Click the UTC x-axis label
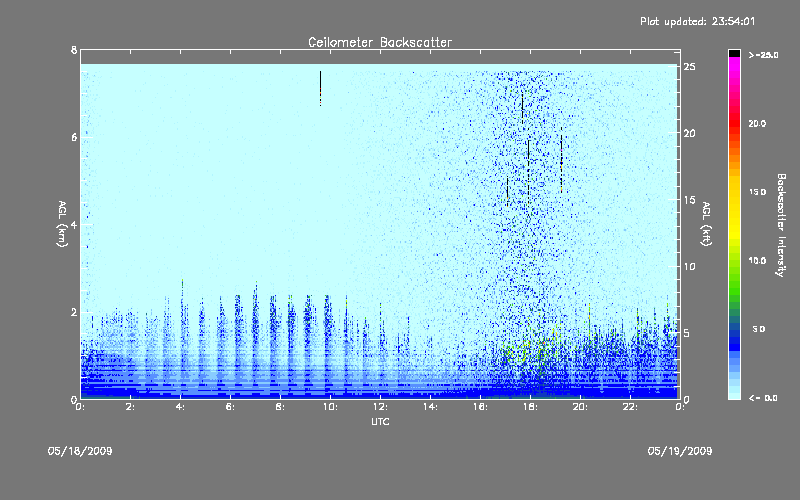Image resolution: width=800 pixels, height=500 pixels. click(x=380, y=422)
